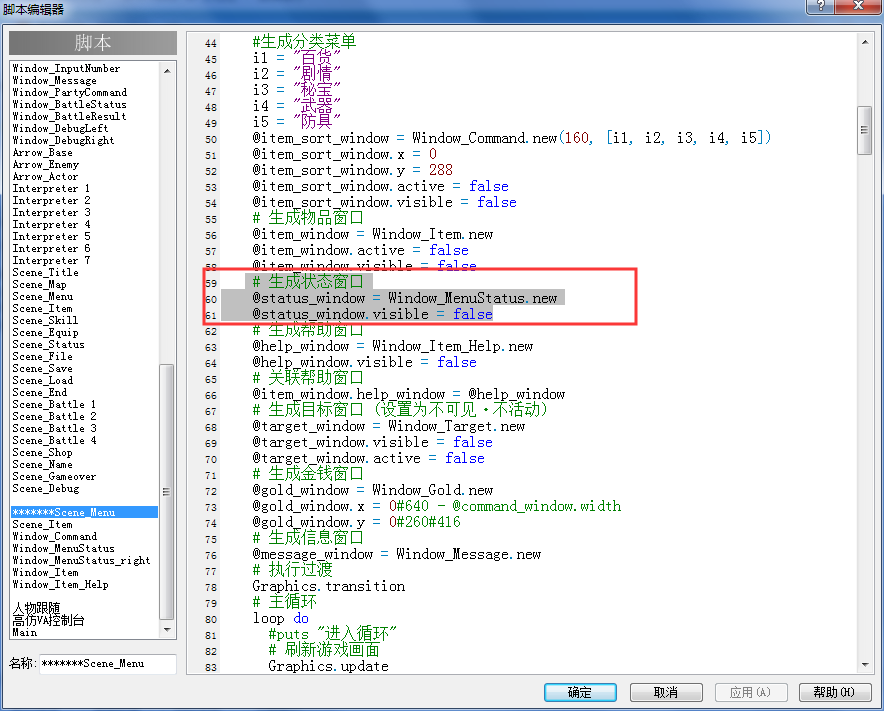Click script list scrollbar down arrow

(167, 629)
